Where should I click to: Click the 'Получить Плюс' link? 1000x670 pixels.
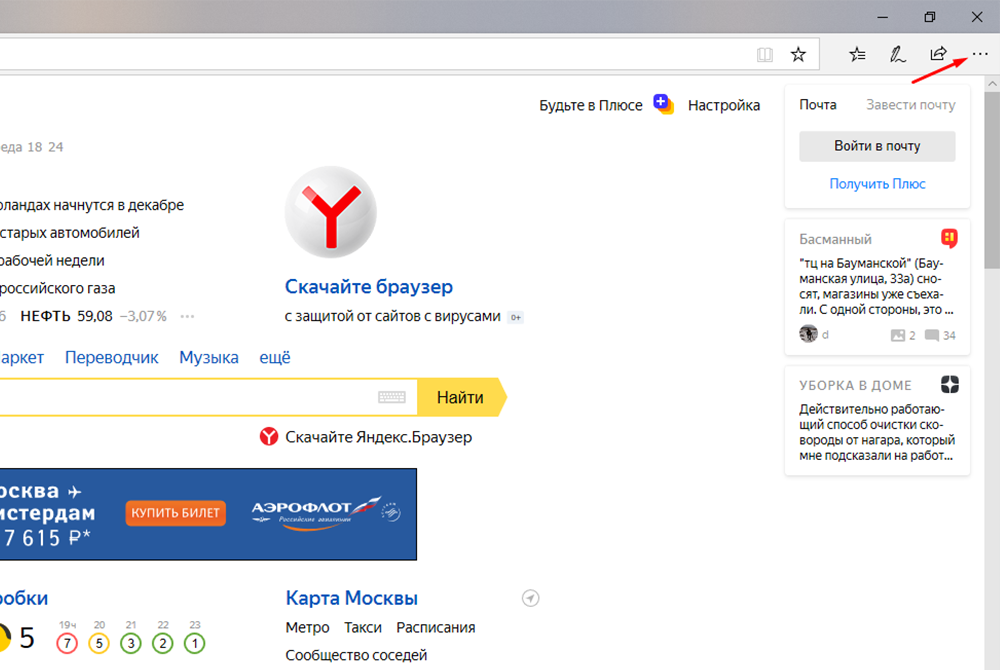pyautogui.click(x=877, y=183)
